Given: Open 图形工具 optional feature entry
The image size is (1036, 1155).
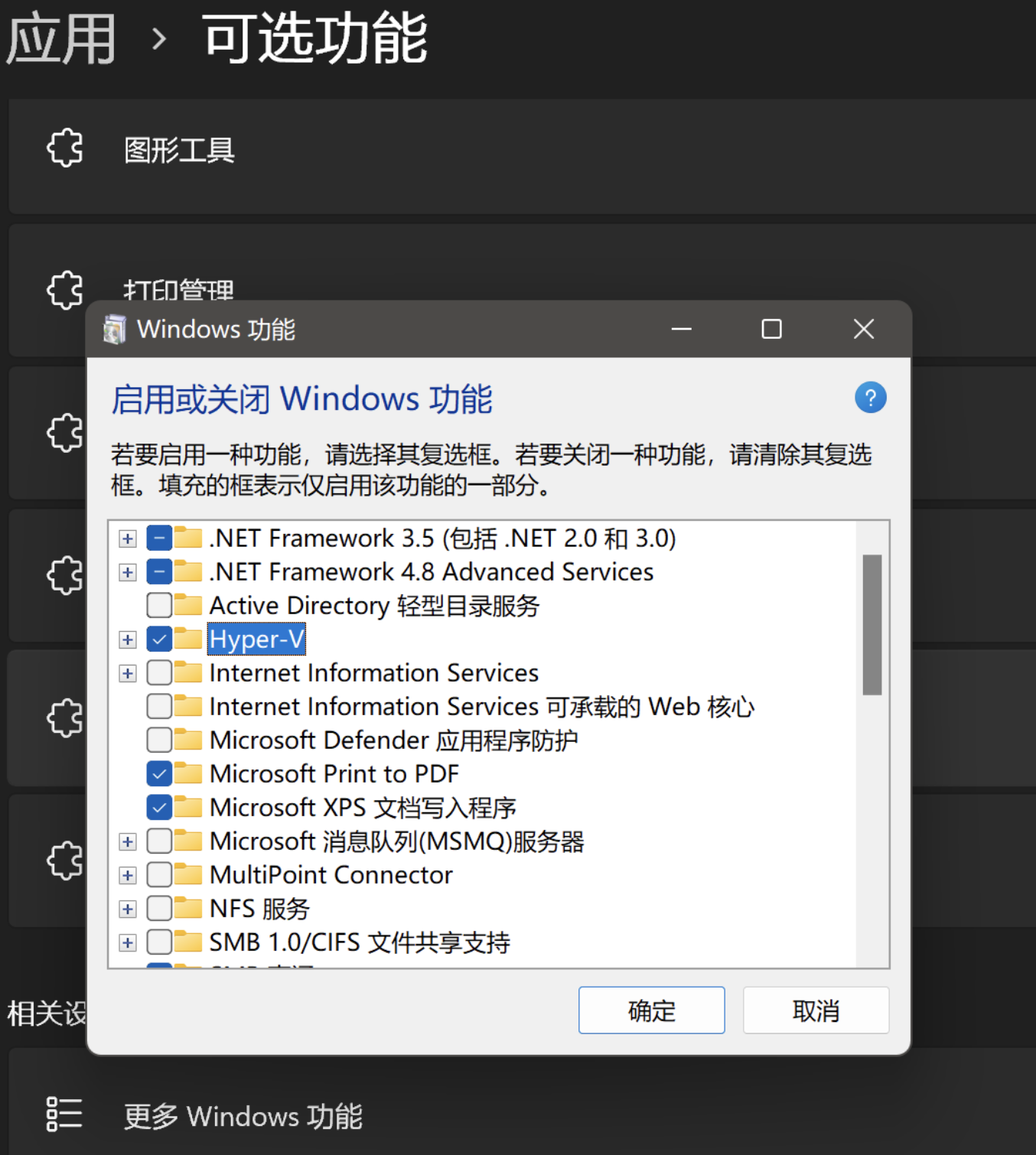Looking at the screenshot, I should [x=522, y=155].
